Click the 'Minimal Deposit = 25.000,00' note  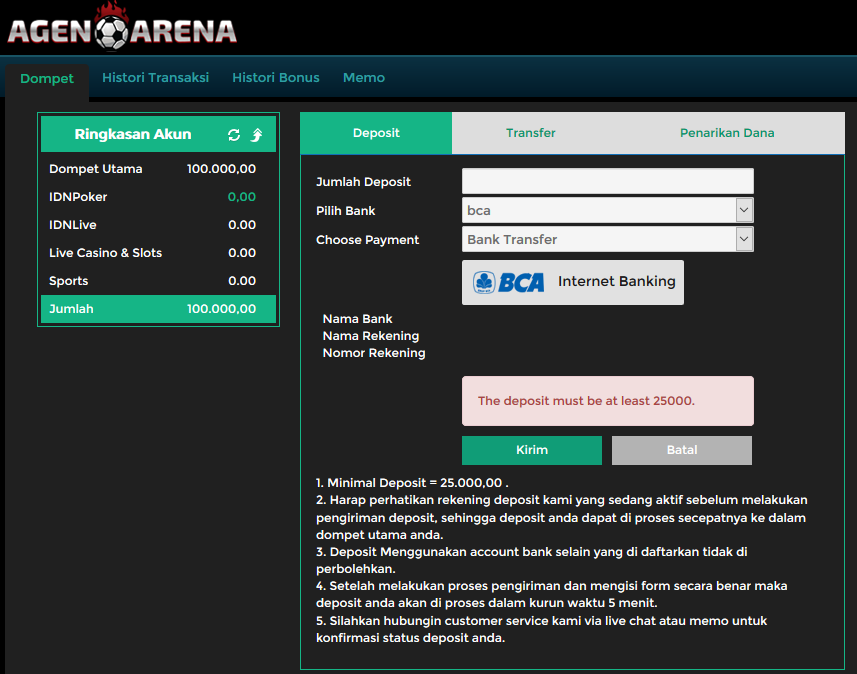coord(412,483)
